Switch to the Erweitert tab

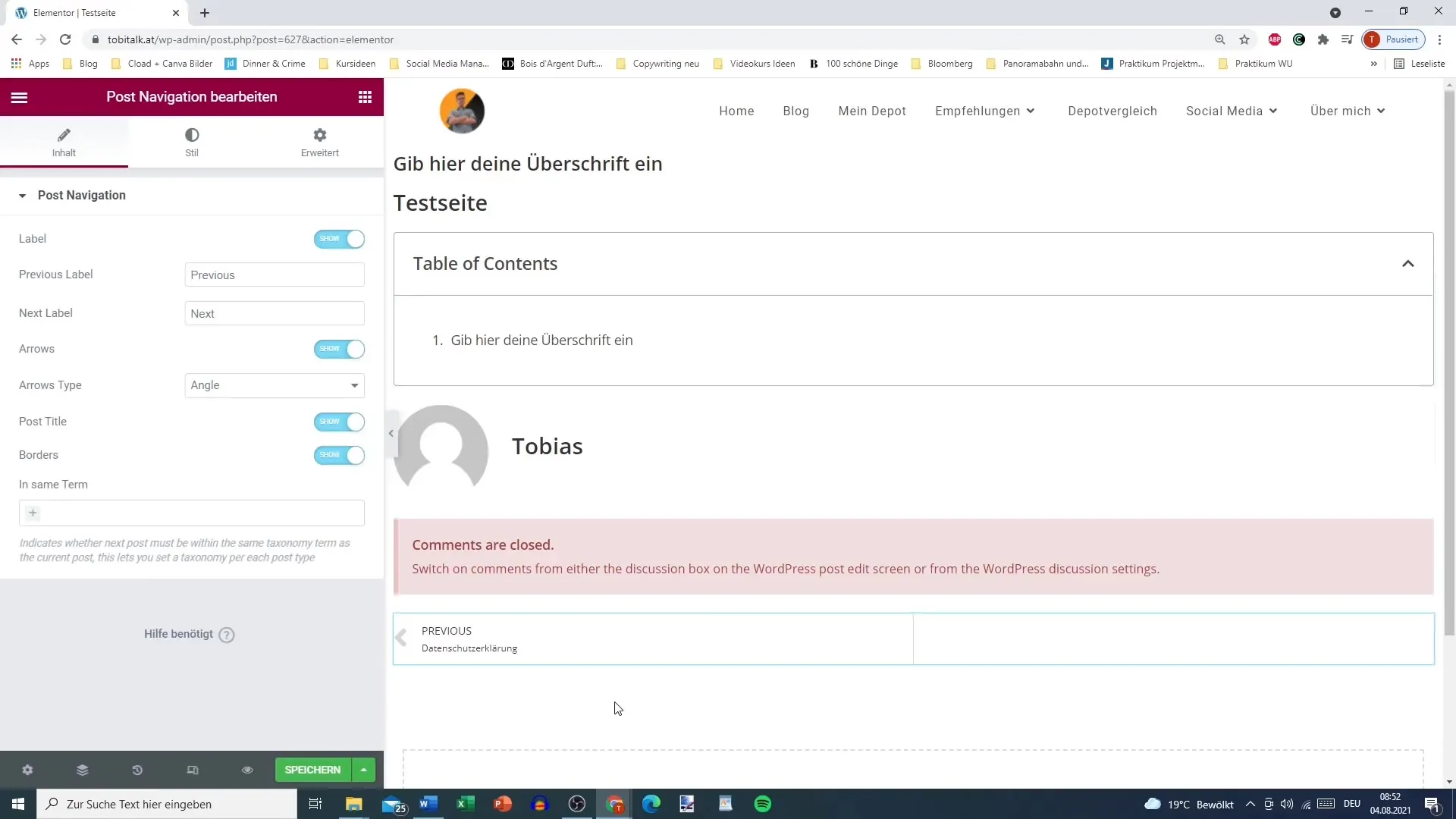pyautogui.click(x=320, y=142)
